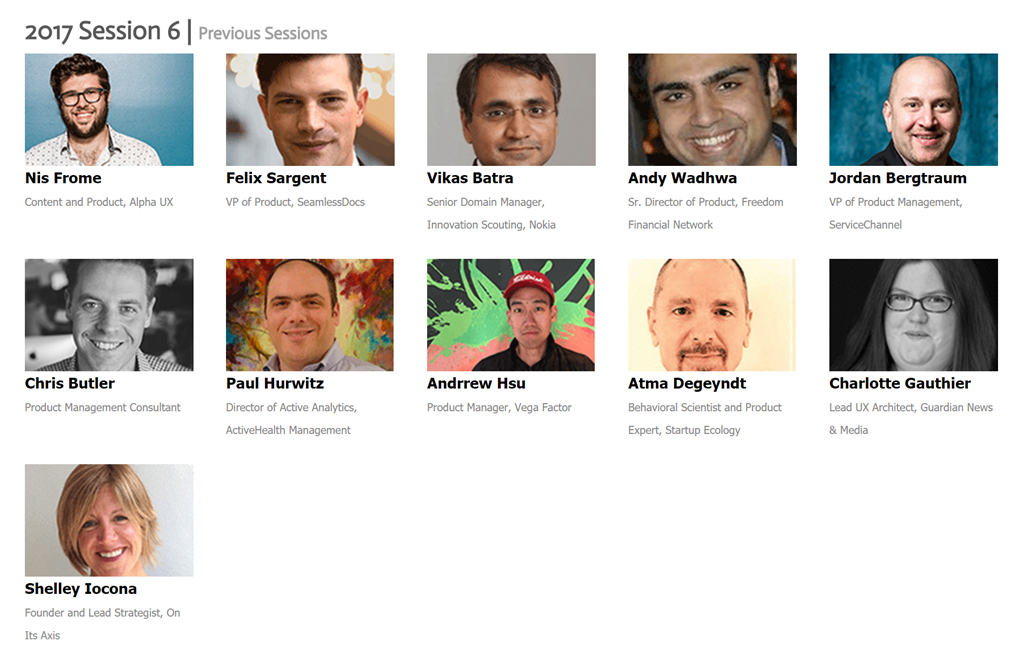1024x662 pixels.
Task: Click the Atma Degeyndt name heading
Action: pyautogui.click(x=687, y=383)
